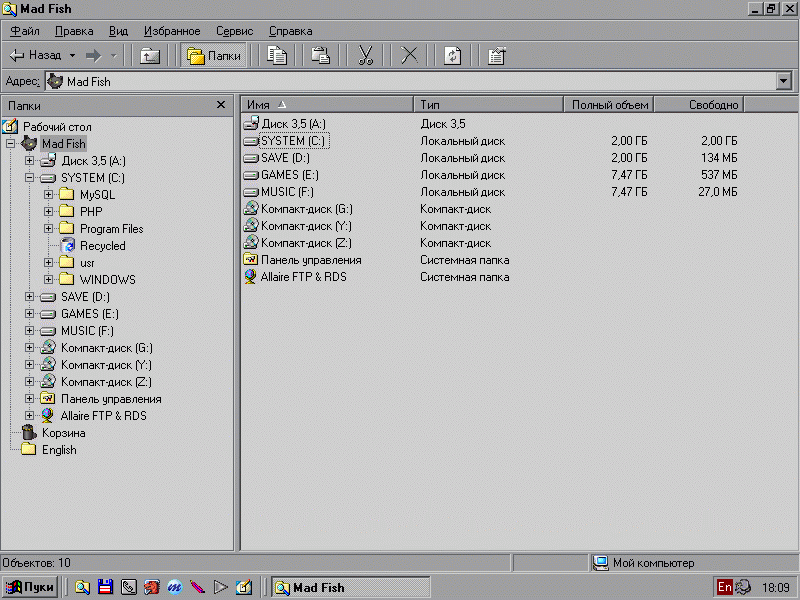The width and height of the screenshot is (800, 600).
Task: Expand the GAMES (E:) drive node
Action: point(30,314)
